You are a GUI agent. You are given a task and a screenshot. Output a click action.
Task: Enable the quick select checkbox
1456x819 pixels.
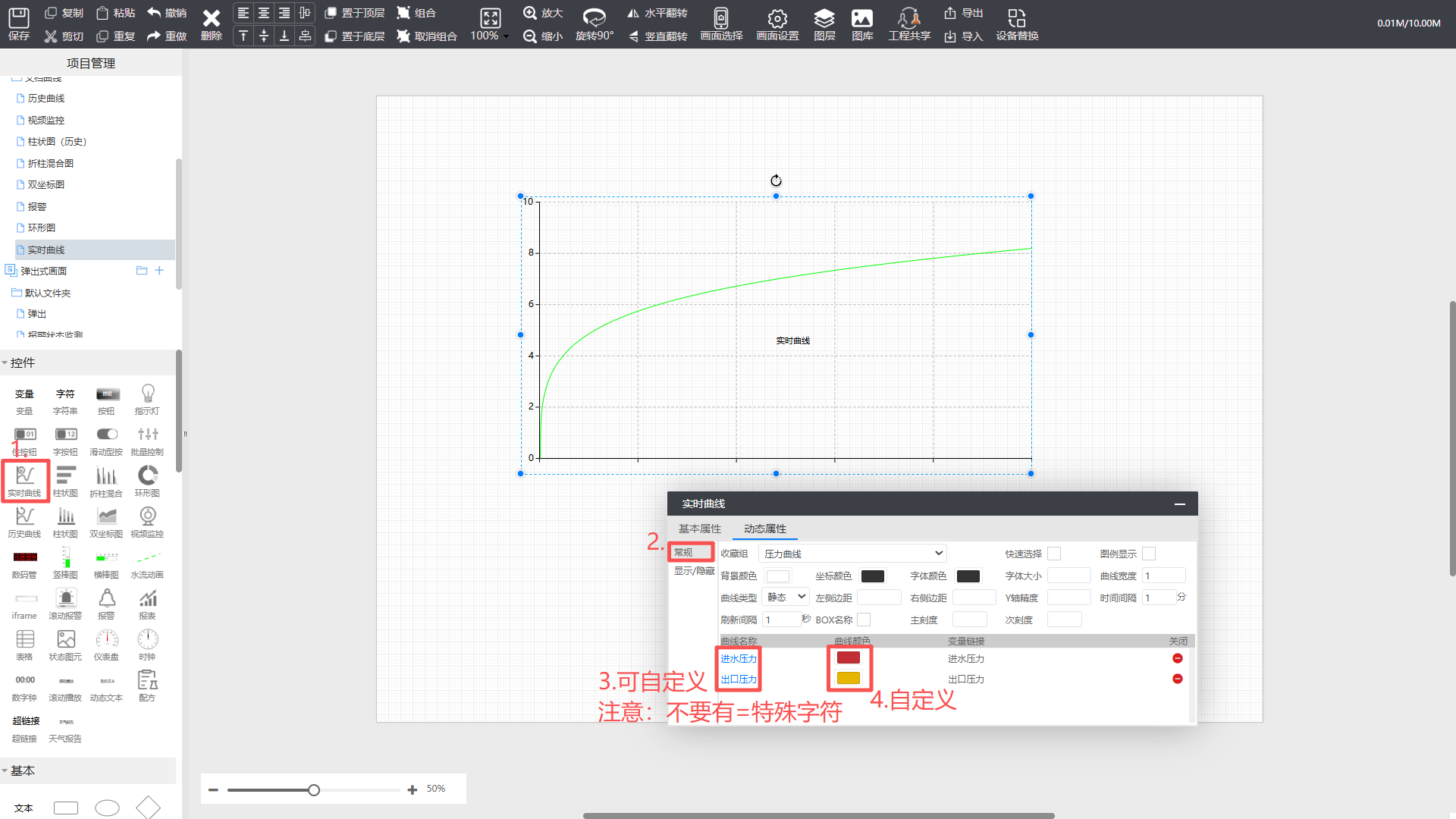[1054, 554]
